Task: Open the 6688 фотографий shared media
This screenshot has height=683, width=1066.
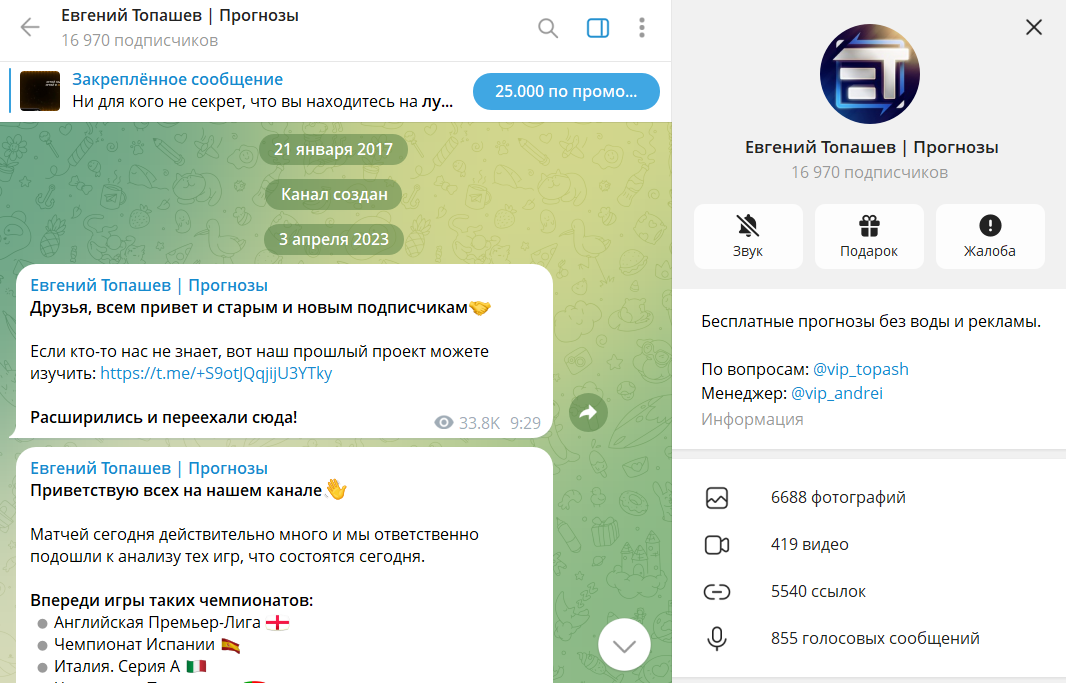Action: pyautogui.click(x=869, y=497)
